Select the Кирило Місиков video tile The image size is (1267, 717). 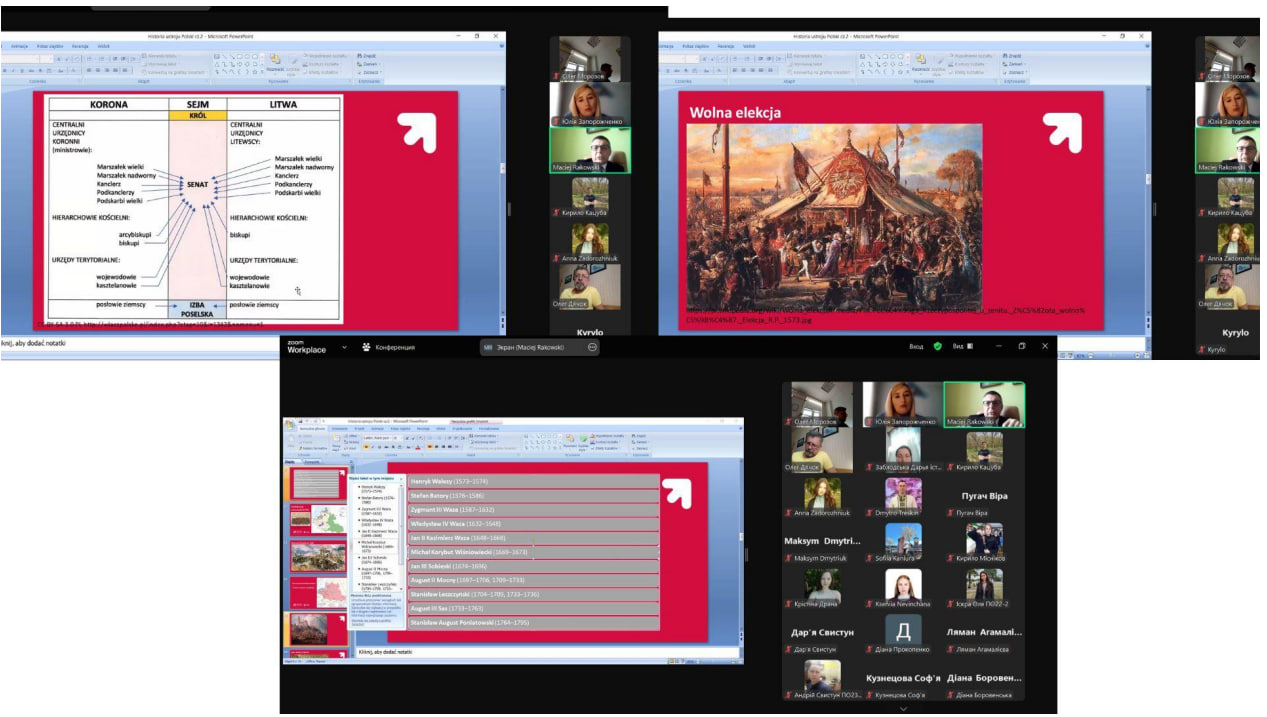point(984,542)
